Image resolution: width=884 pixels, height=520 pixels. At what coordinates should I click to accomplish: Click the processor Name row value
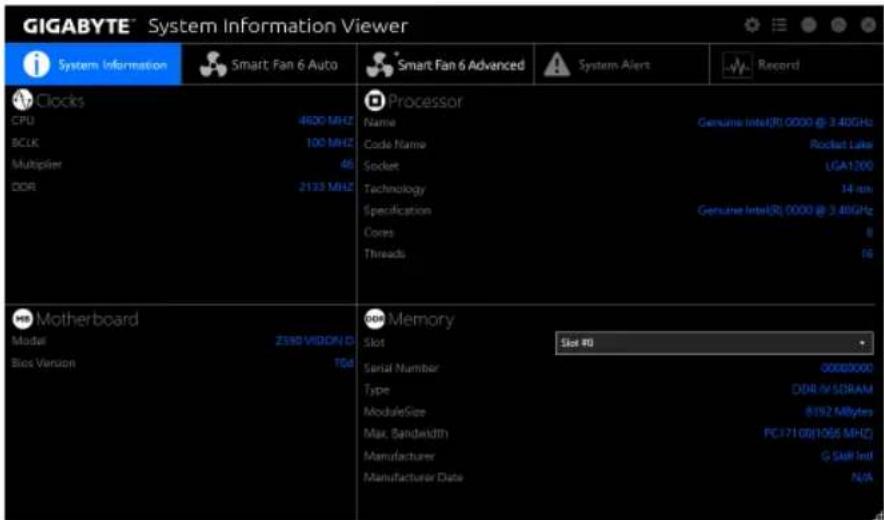[785, 122]
